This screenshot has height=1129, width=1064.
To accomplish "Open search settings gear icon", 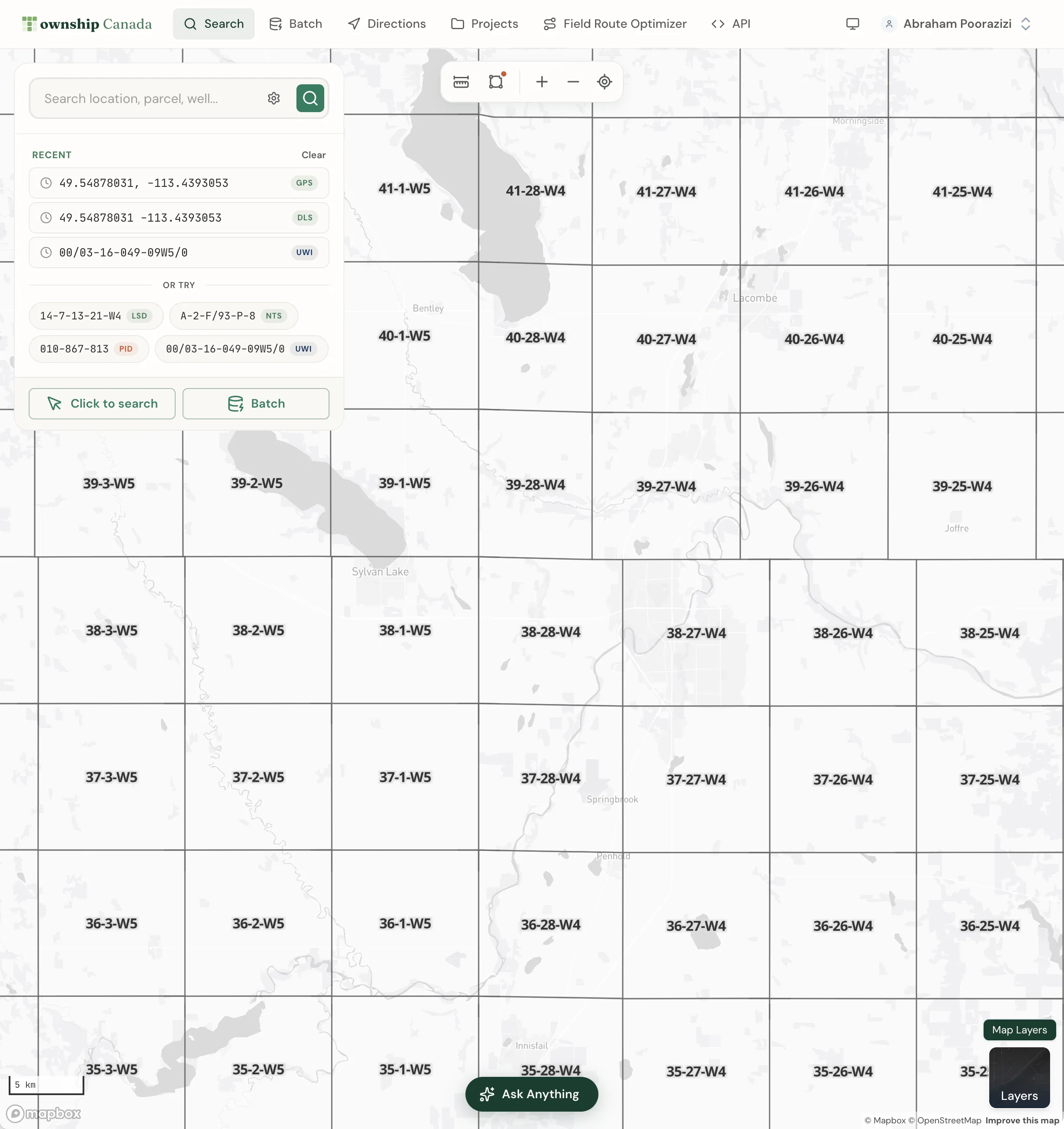I will pyautogui.click(x=274, y=98).
